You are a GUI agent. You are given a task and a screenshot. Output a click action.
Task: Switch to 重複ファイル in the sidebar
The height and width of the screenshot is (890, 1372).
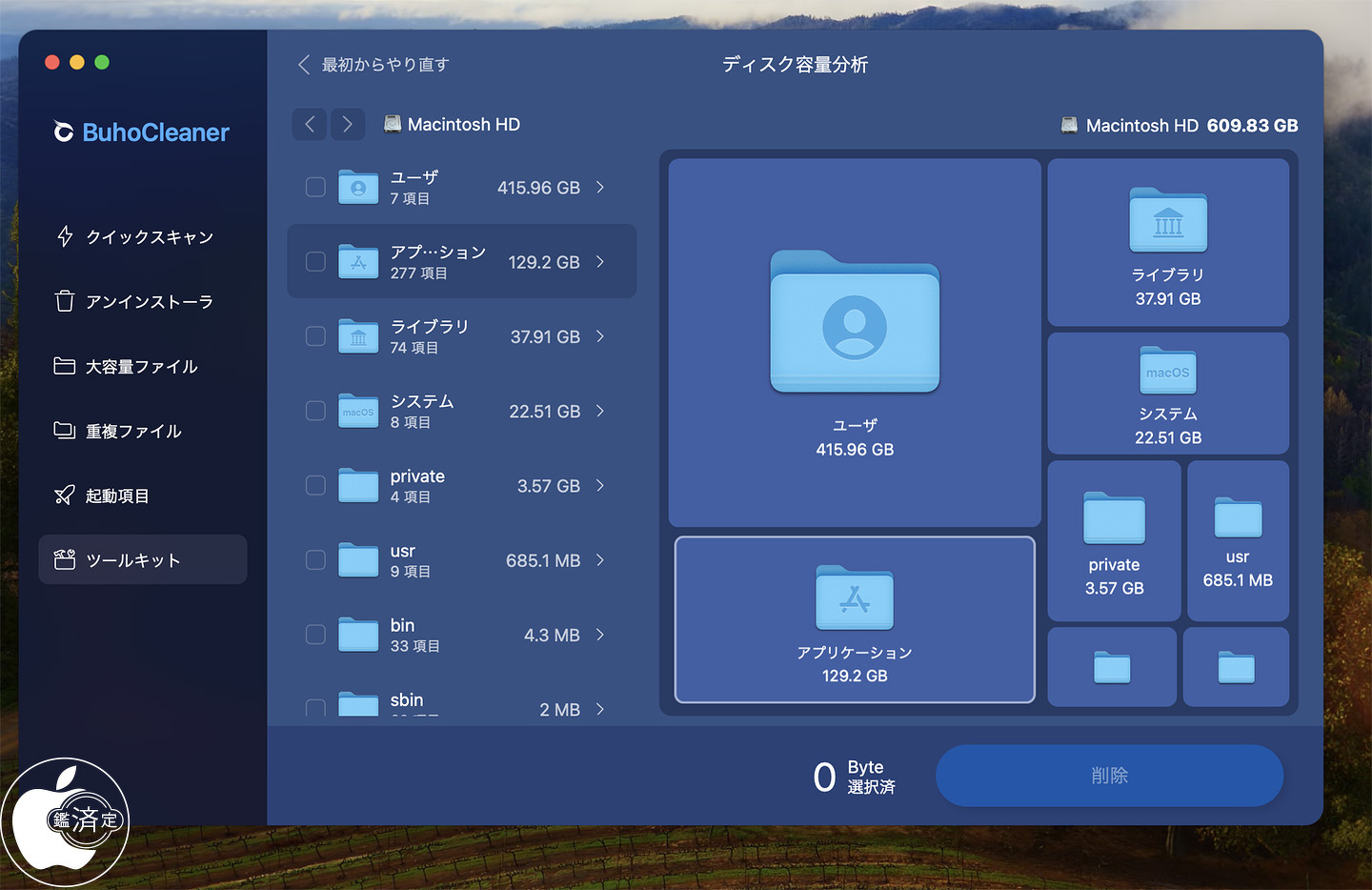click(x=133, y=431)
